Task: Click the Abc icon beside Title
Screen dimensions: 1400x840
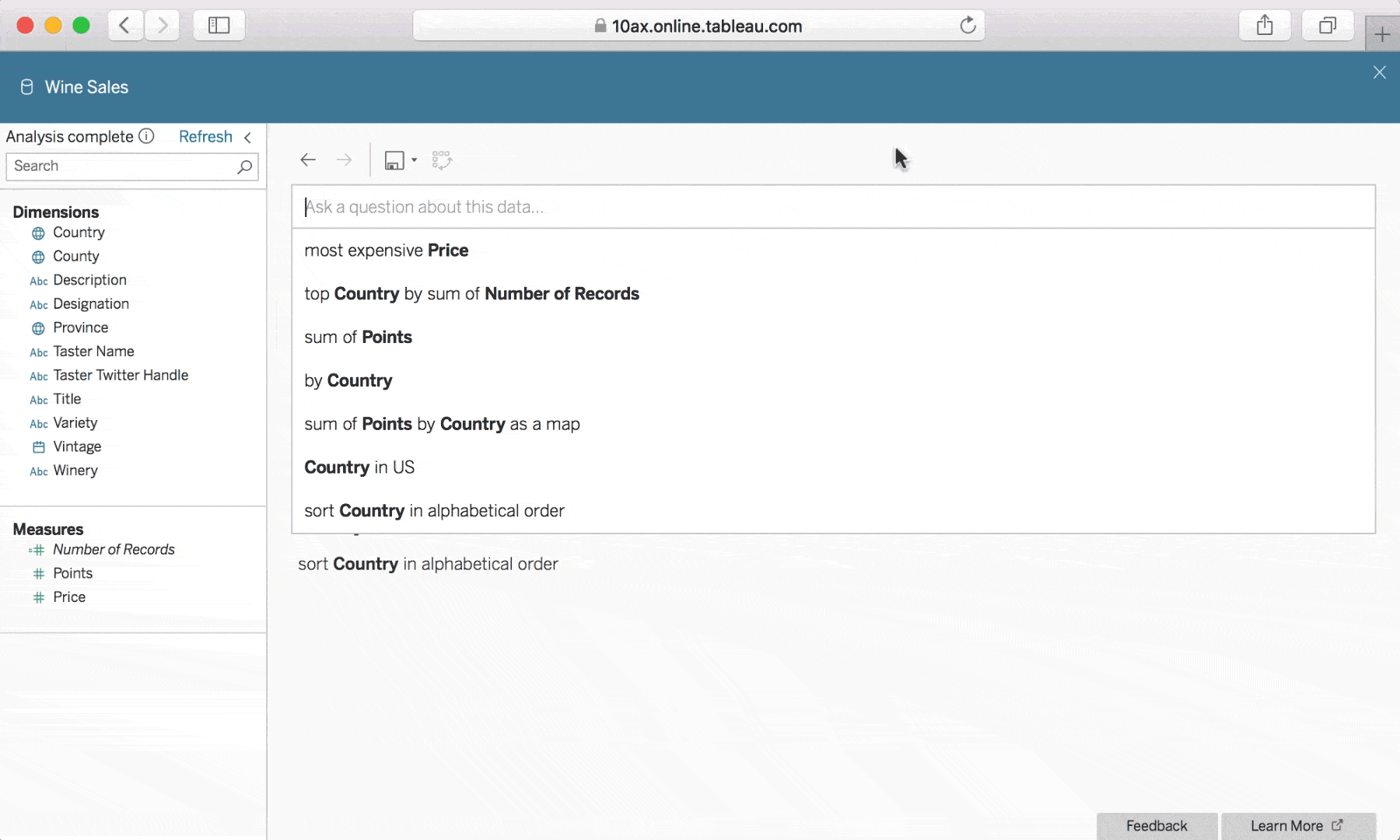Action: [x=38, y=400]
